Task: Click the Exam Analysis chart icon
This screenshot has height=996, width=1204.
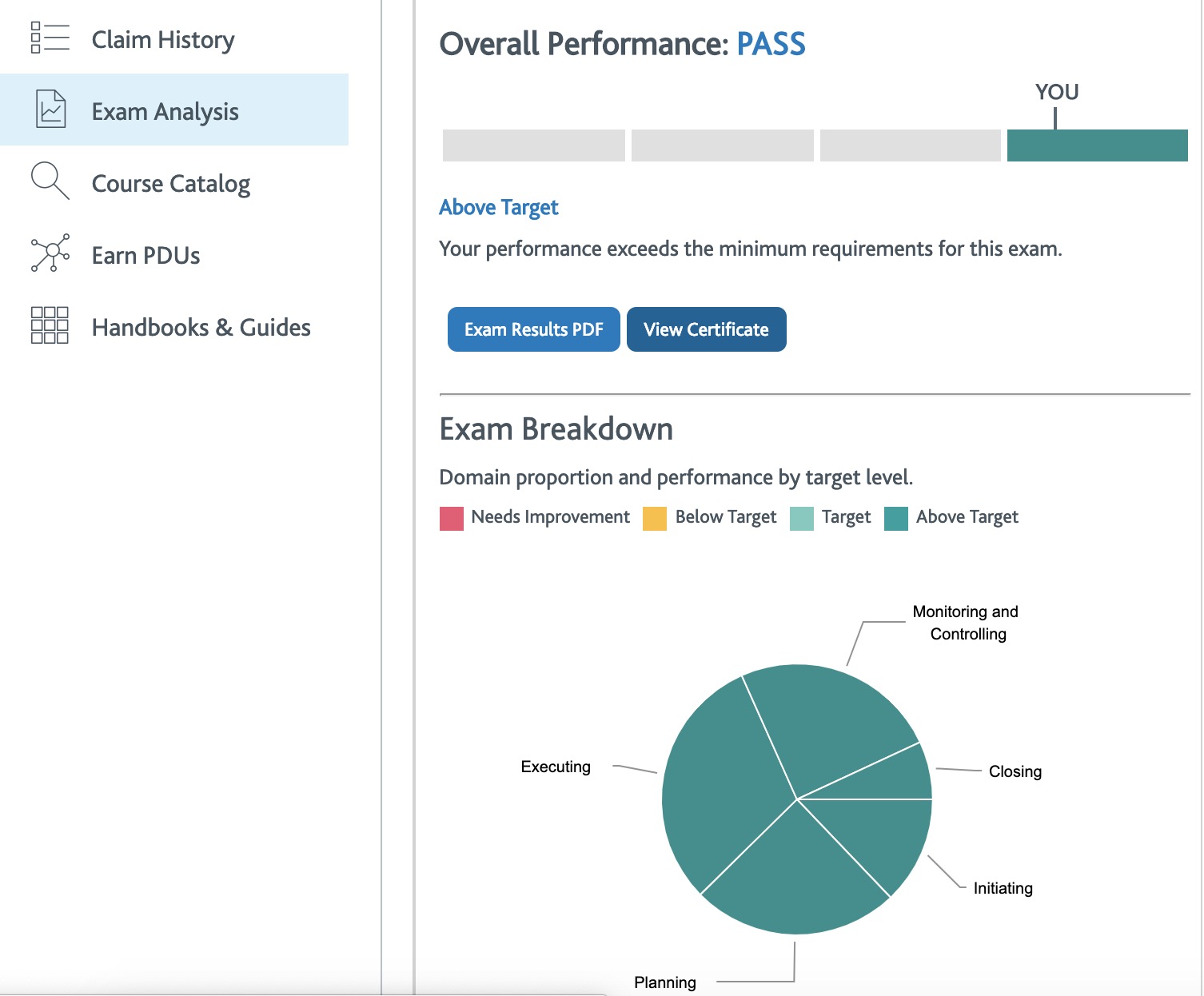Action: coord(51,110)
